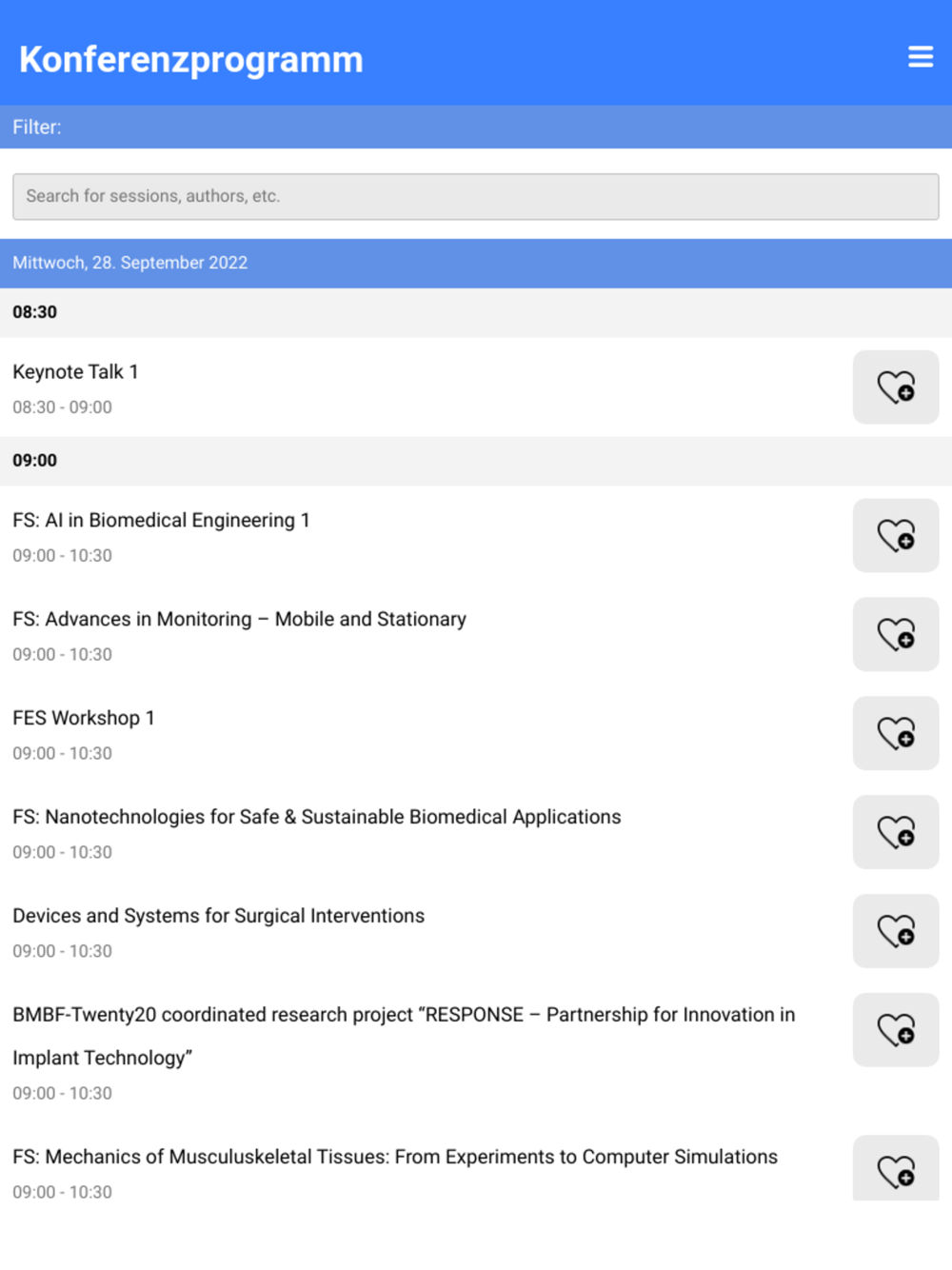Open Nanotechnologies for Safe & Sustainable session
Image resolution: width=952 pixels, height=1270 pixels.
[x=316, y=818]
